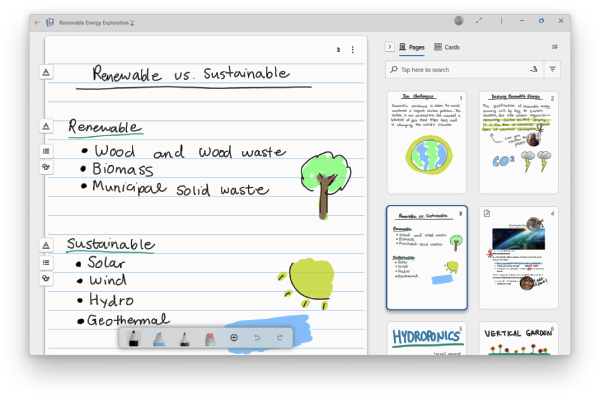Open the view settings icon above search
Image resolution: width=600 pixels, height=399 pixels.
click(555, 47)
